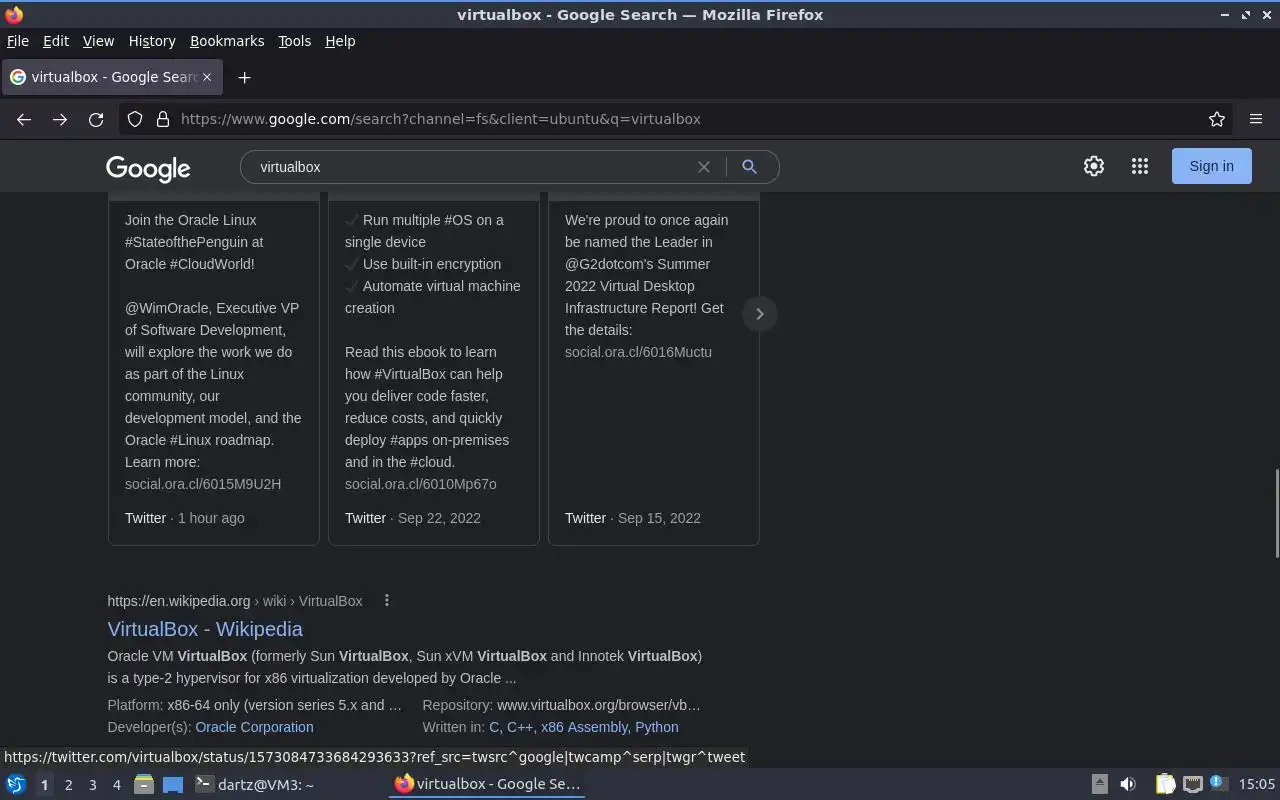The image size is (1280, 800).
Task: Open Google quick settings gear
Action: coord(1094,166)
